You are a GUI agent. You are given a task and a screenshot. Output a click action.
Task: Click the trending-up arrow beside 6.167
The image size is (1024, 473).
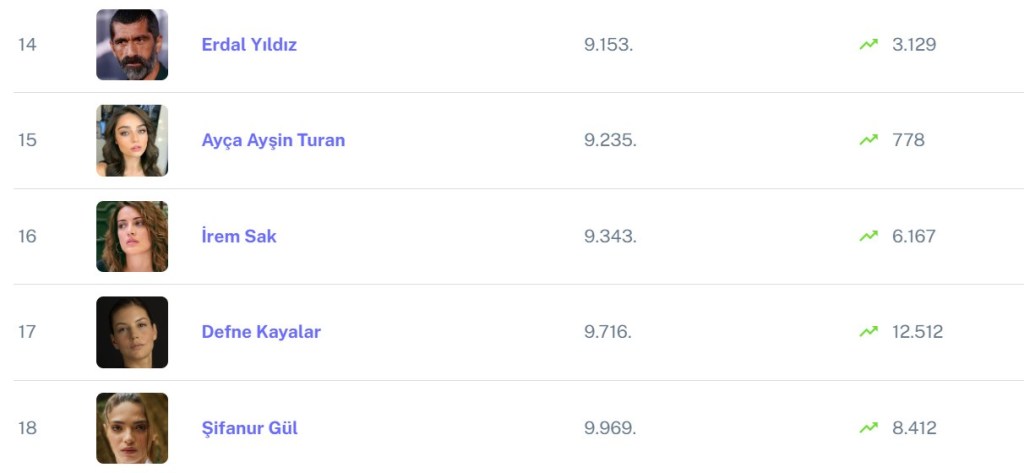(868, 236)
